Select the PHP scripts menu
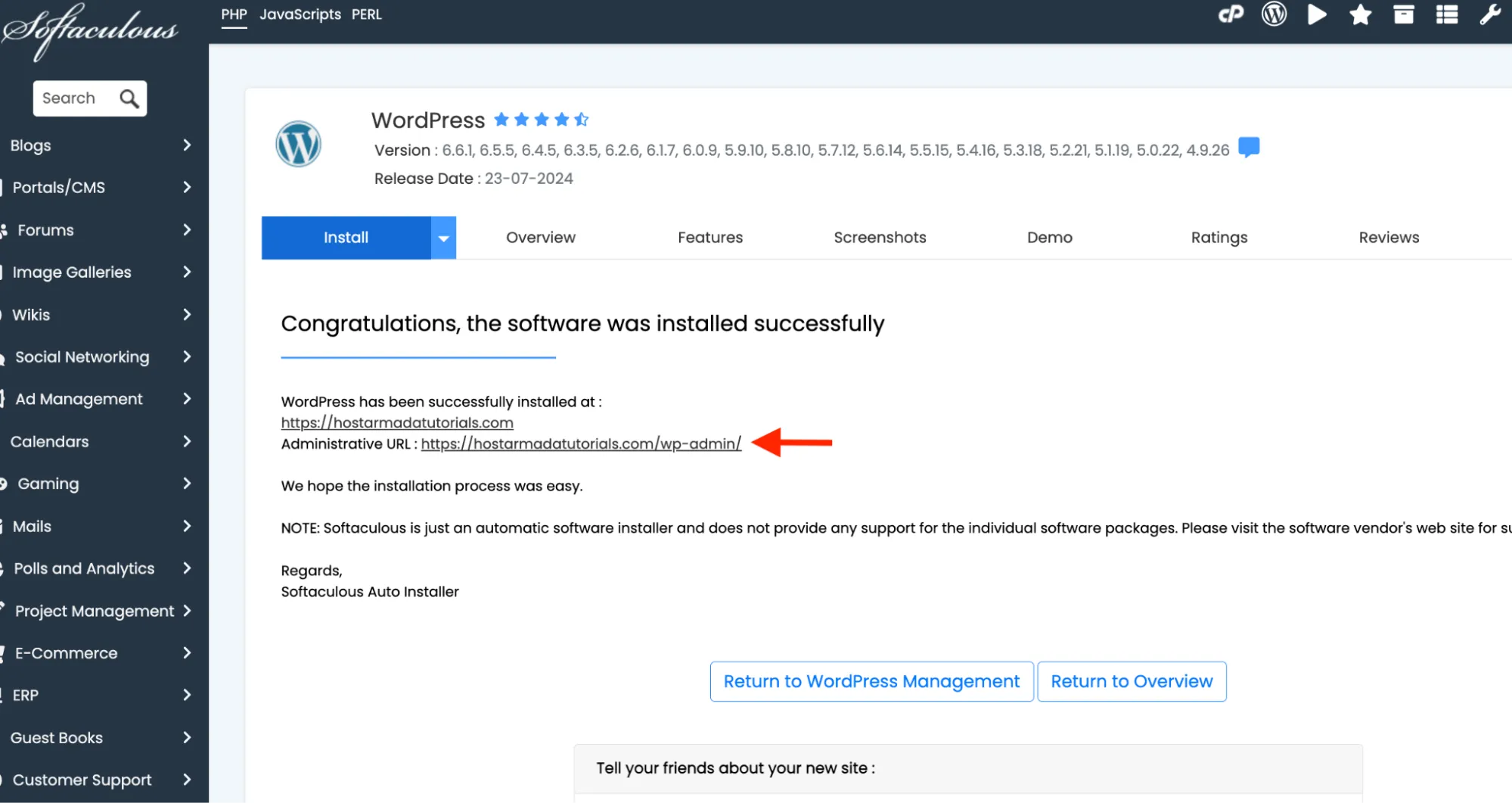 tap(234, 14)
